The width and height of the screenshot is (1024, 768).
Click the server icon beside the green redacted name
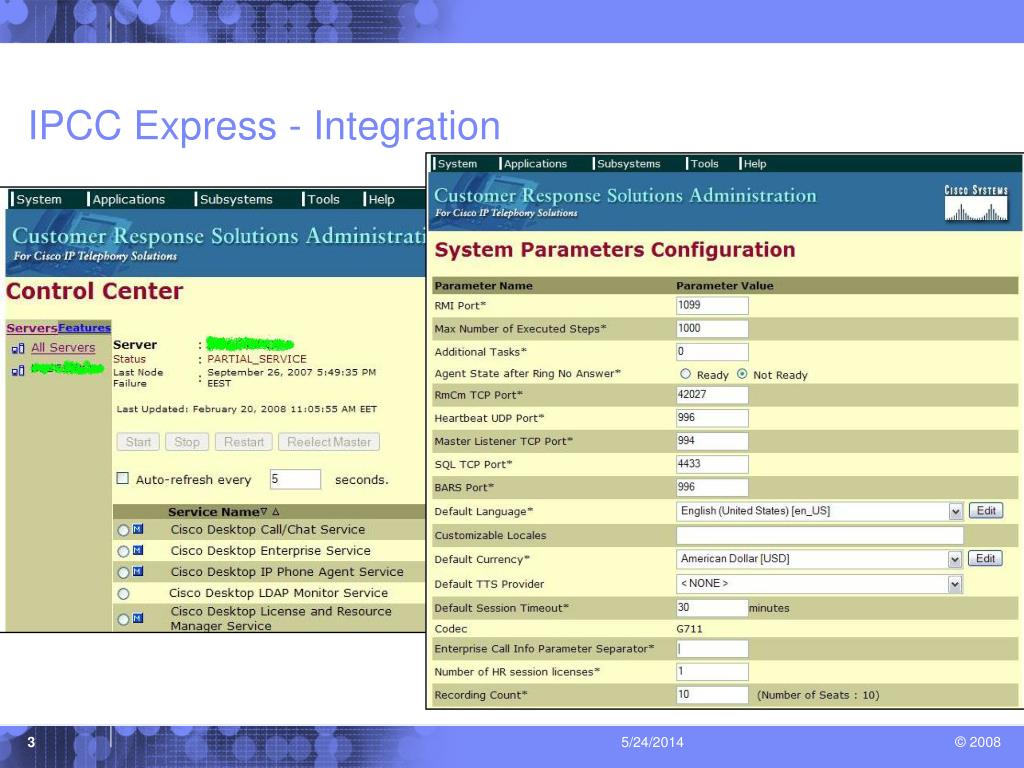coord(18,370)
